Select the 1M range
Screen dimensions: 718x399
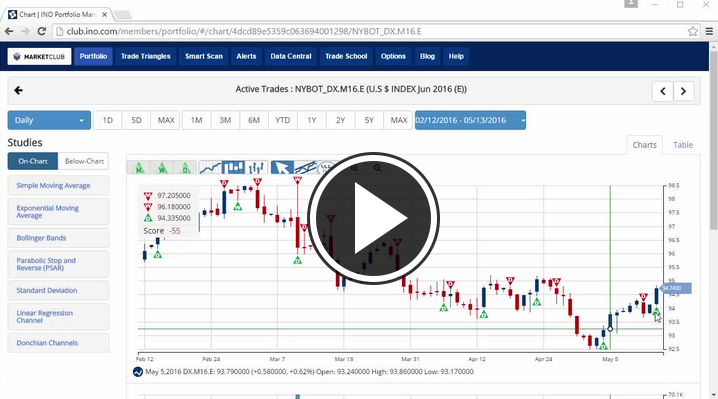click(196, 120)
